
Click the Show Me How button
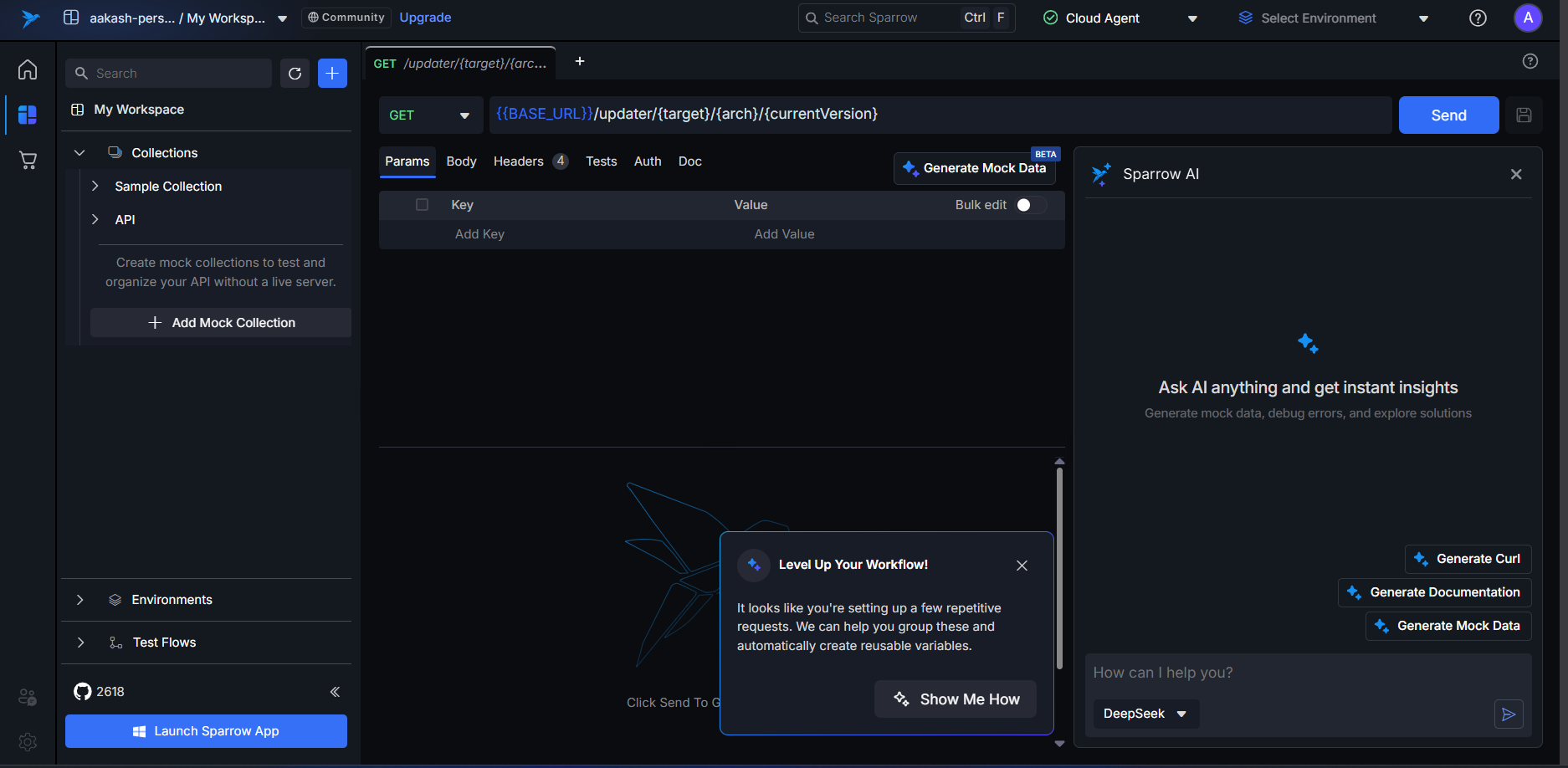tap(956, 699)
